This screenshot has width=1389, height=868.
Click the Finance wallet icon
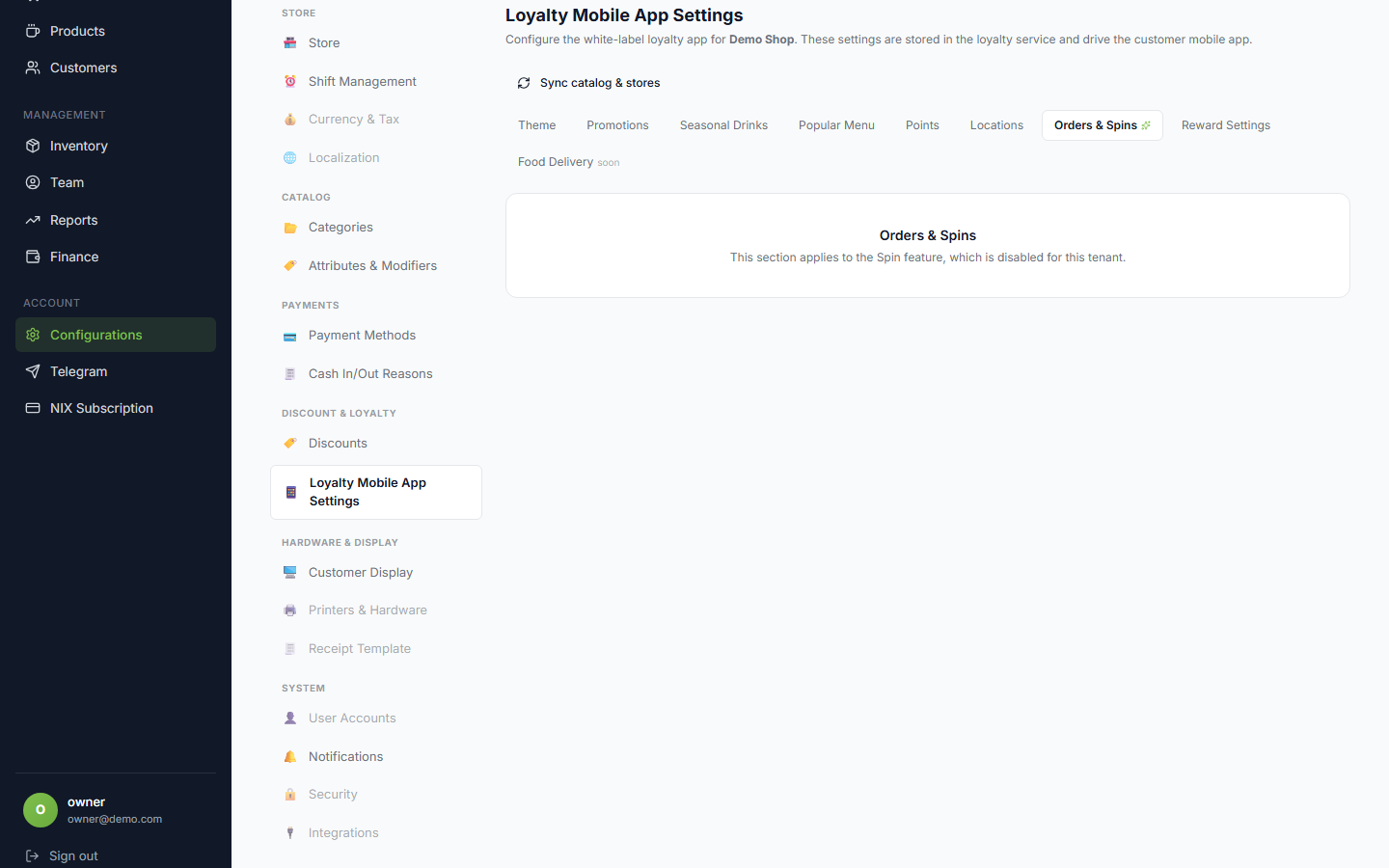pyautogui.click(x=33, y=257)
